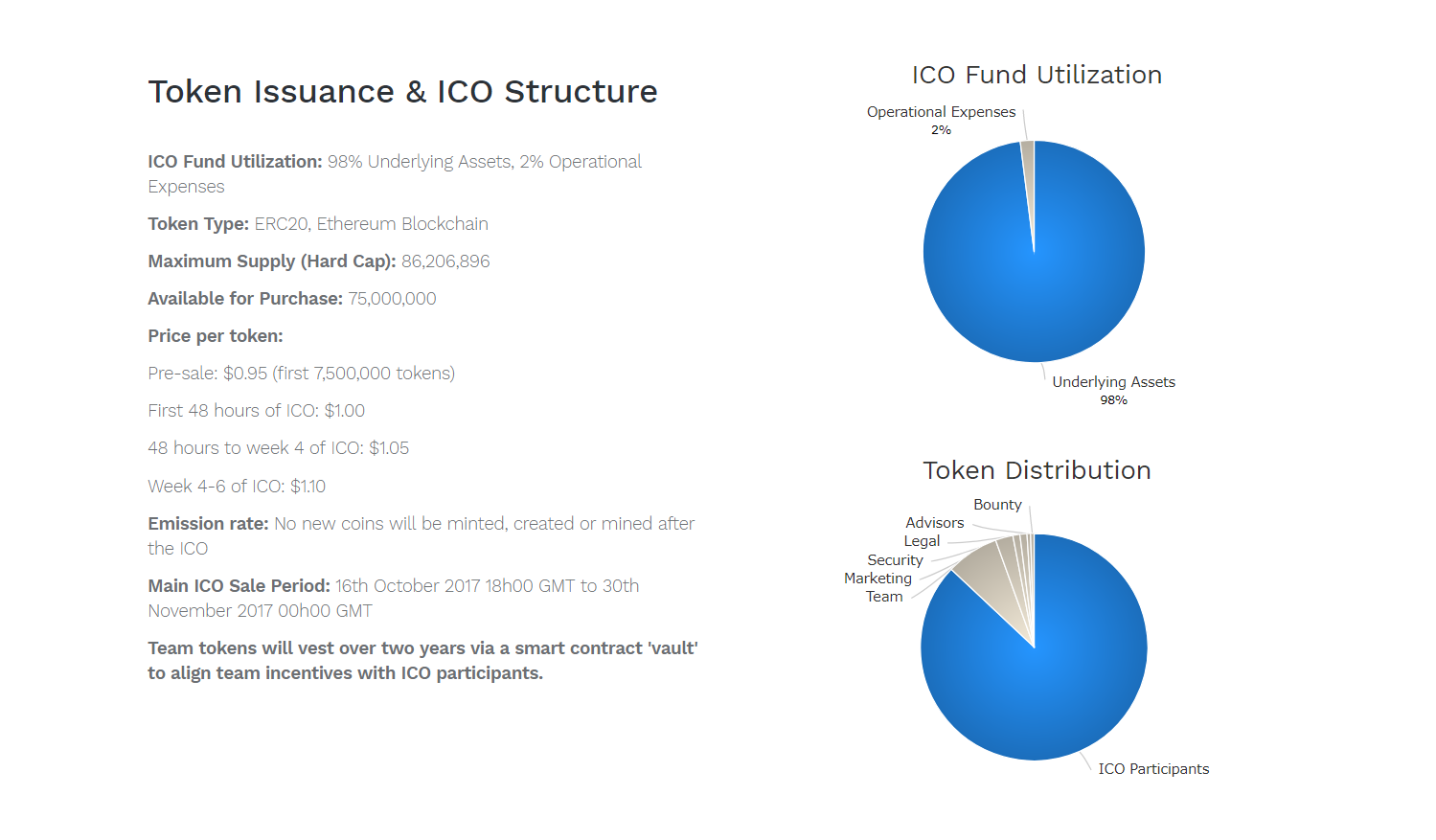Select the Operational Expenses chart label
Screen dimensions: 1436x840
click(941, 120)
